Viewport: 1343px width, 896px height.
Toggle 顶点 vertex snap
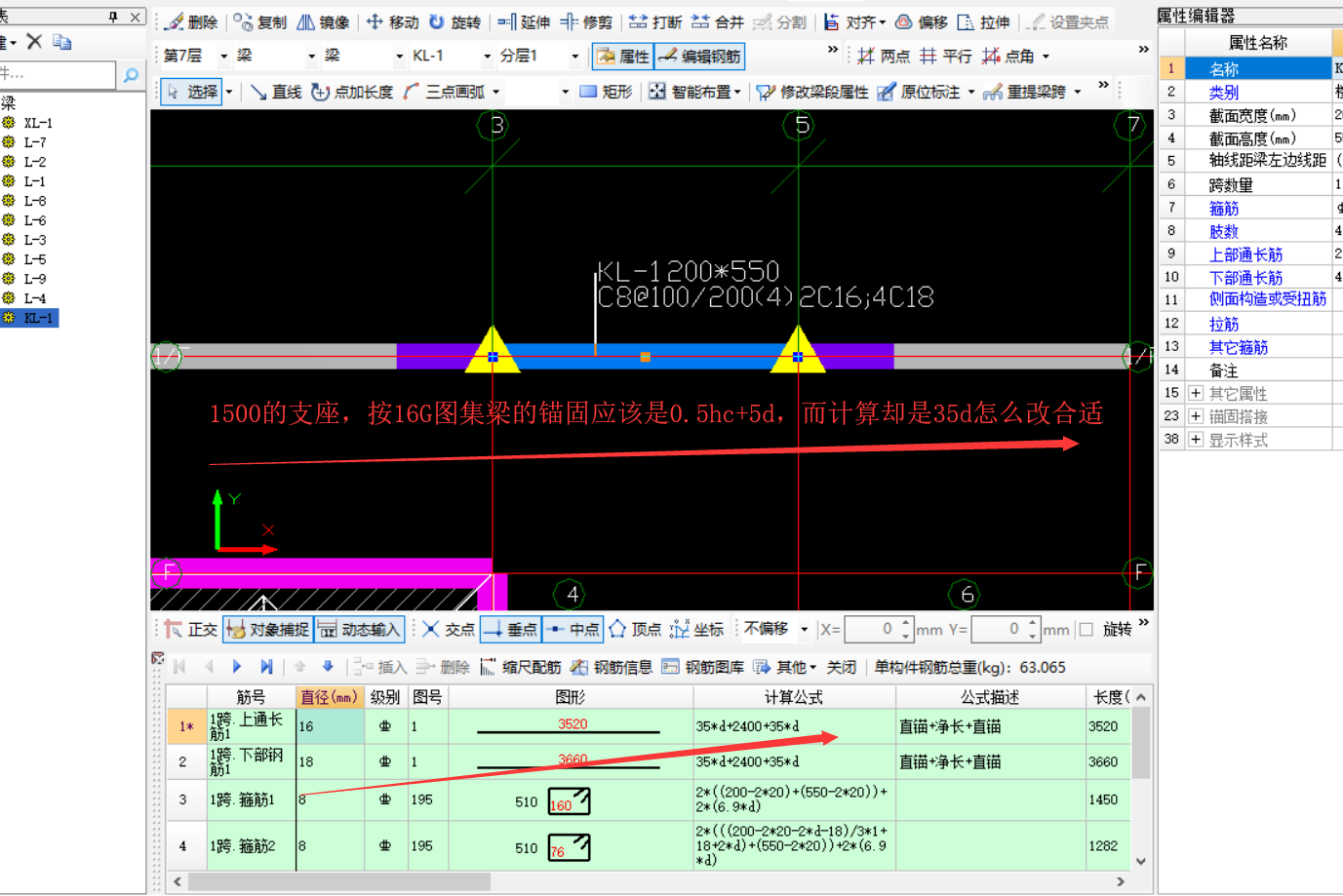coord(636,630)
